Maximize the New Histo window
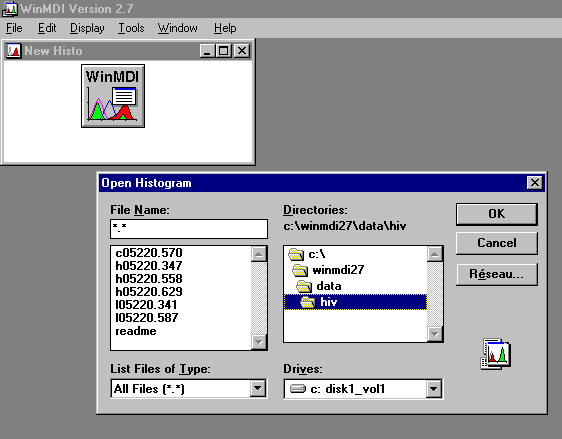 point(223,51)
